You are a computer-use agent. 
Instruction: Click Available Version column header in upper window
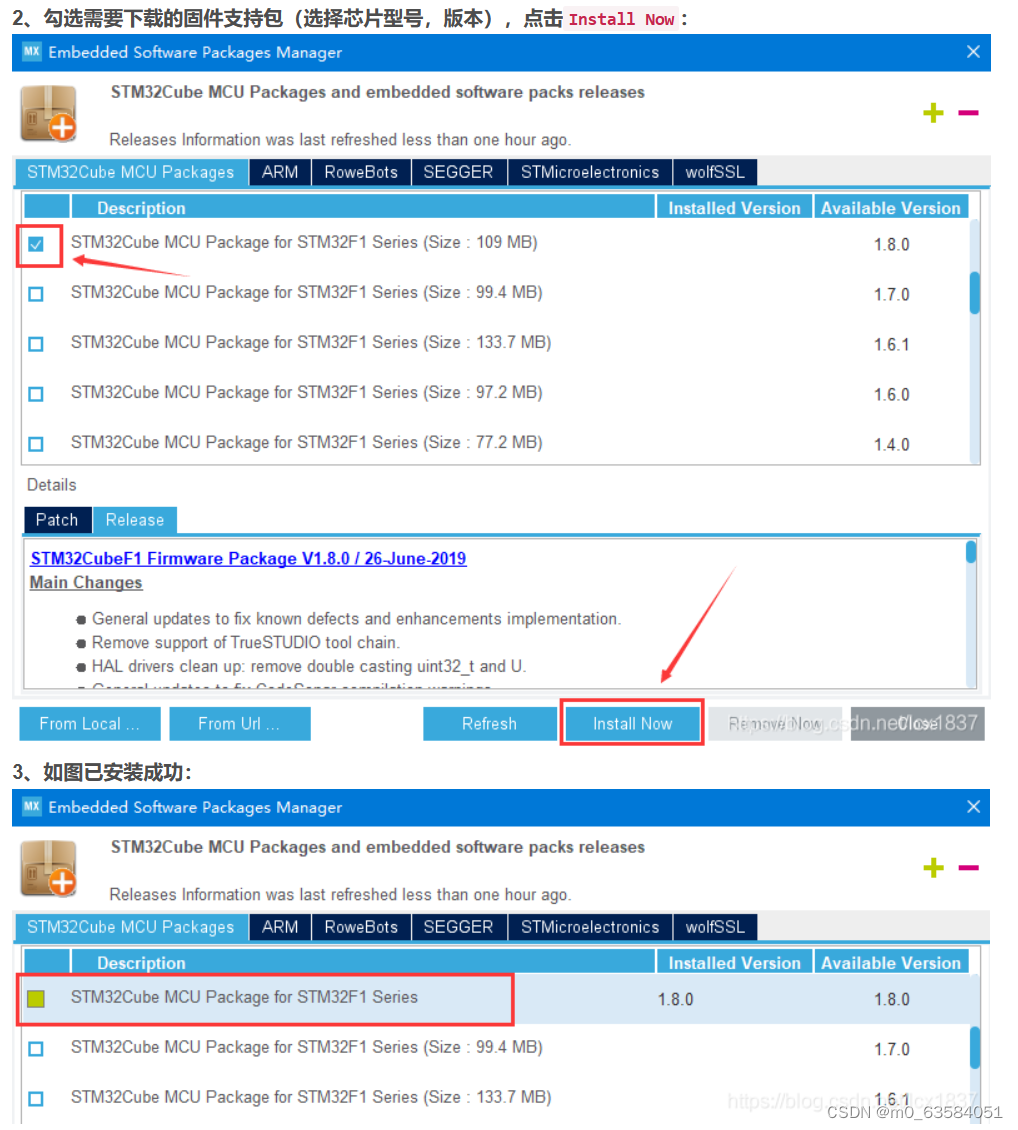891,208
